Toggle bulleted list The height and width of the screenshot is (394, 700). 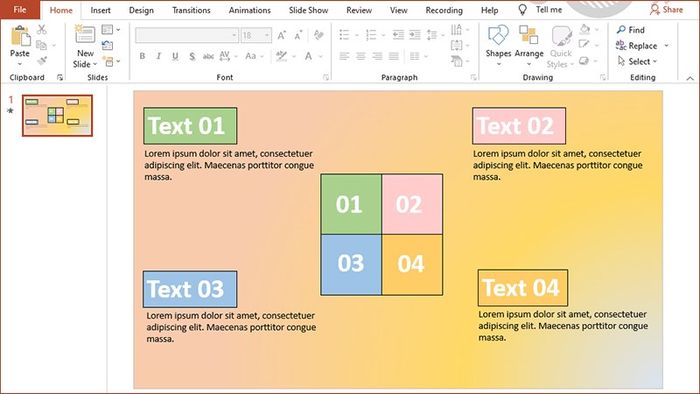tap(344, 35)
